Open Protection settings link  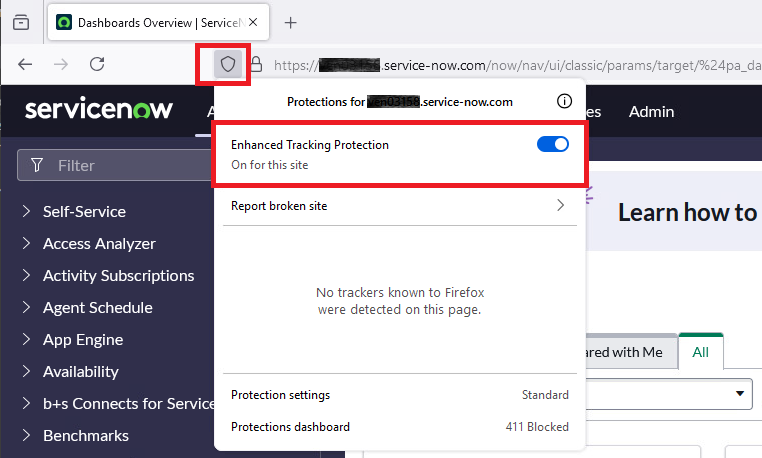pyautogui.click(x=281, y=395)
